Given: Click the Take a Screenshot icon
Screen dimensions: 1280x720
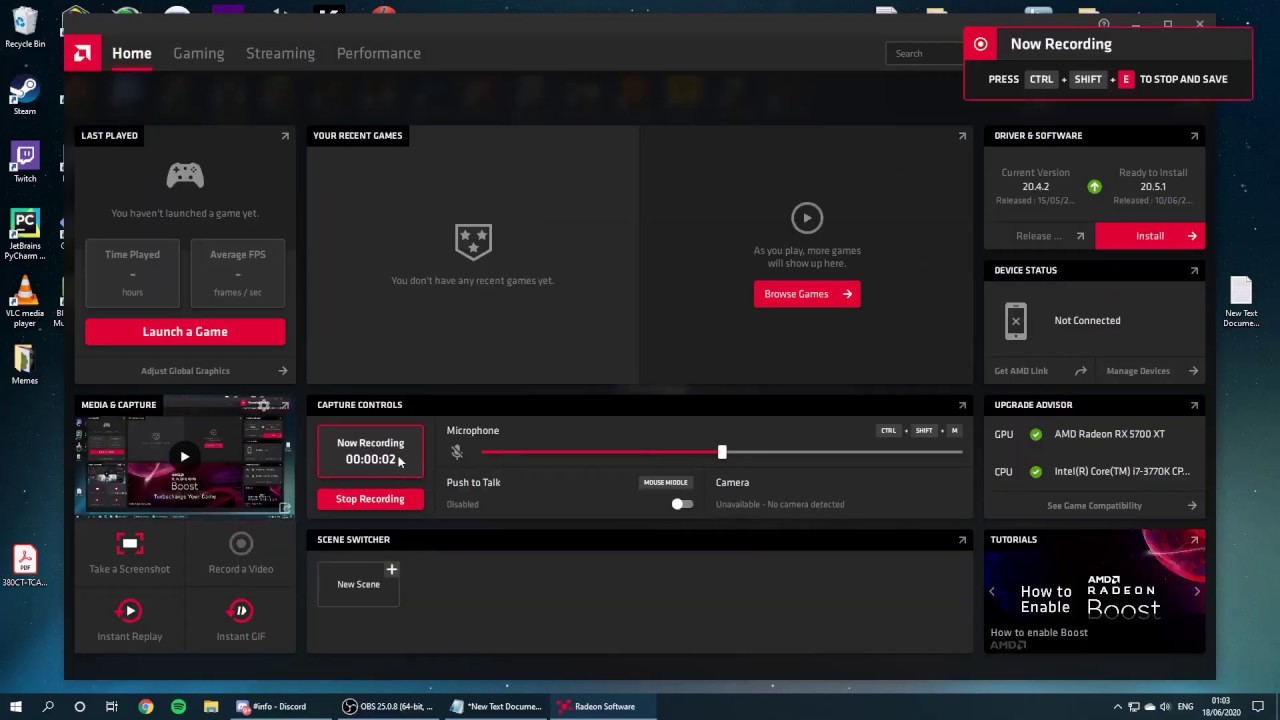Looking at the screenshot, I should point(129,544).
